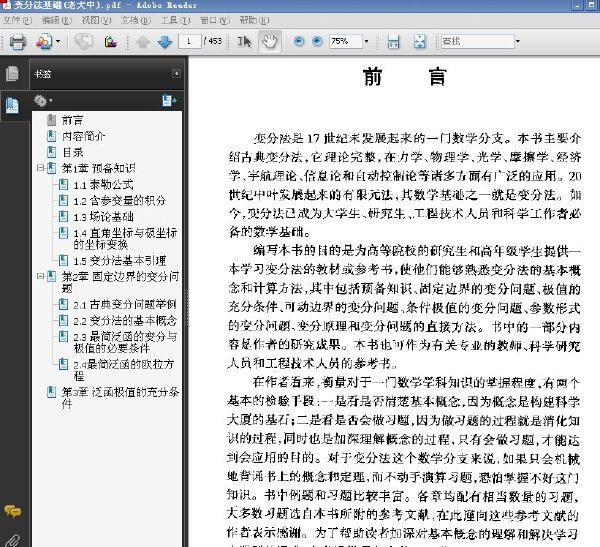This screenshot has width=600, height=547.
Task: Click the expand current bookmark icon
Action: tap(169, 101)
